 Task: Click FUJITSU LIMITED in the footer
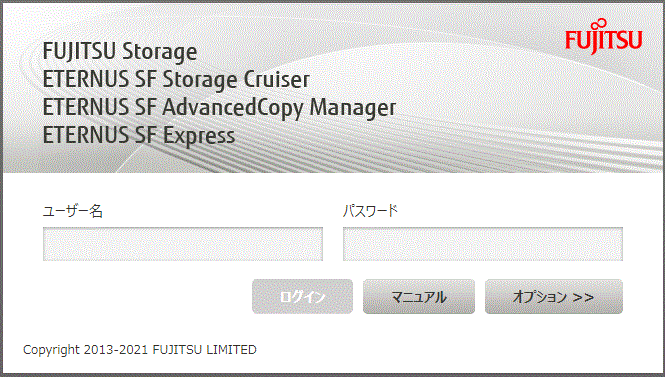pyautogui.click(x=204, y=350)
